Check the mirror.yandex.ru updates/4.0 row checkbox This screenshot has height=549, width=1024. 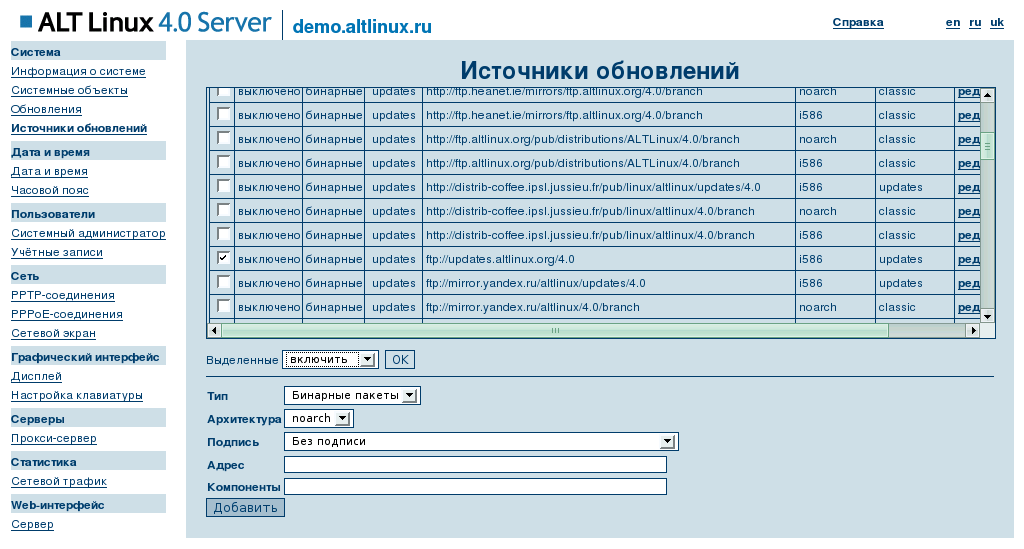tap(223, 282)
